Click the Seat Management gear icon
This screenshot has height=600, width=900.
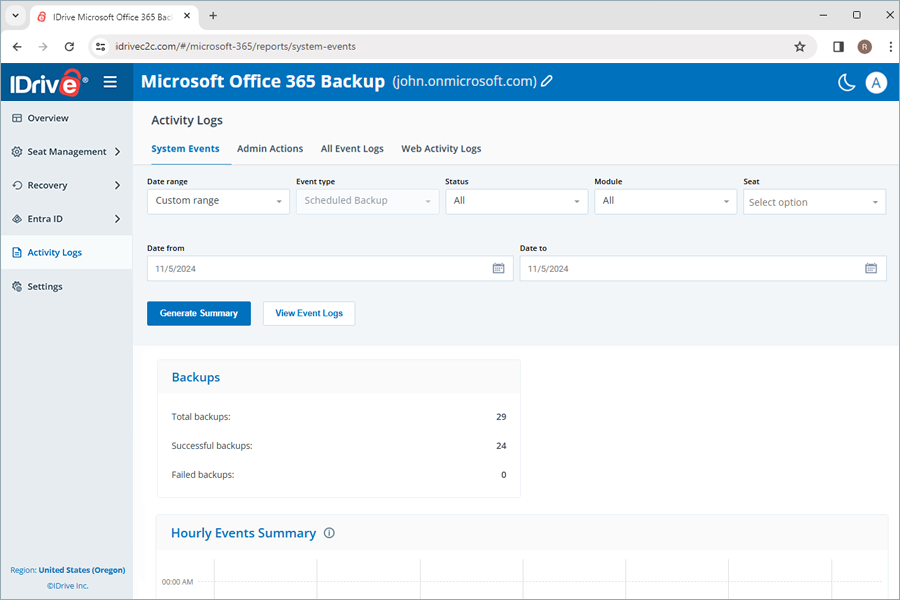tap(17, 152)
